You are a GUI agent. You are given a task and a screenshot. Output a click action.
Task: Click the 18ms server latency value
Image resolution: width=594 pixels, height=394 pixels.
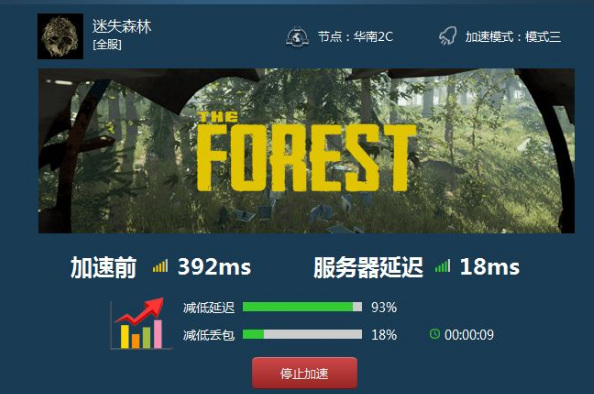click(x=489, y=267)
